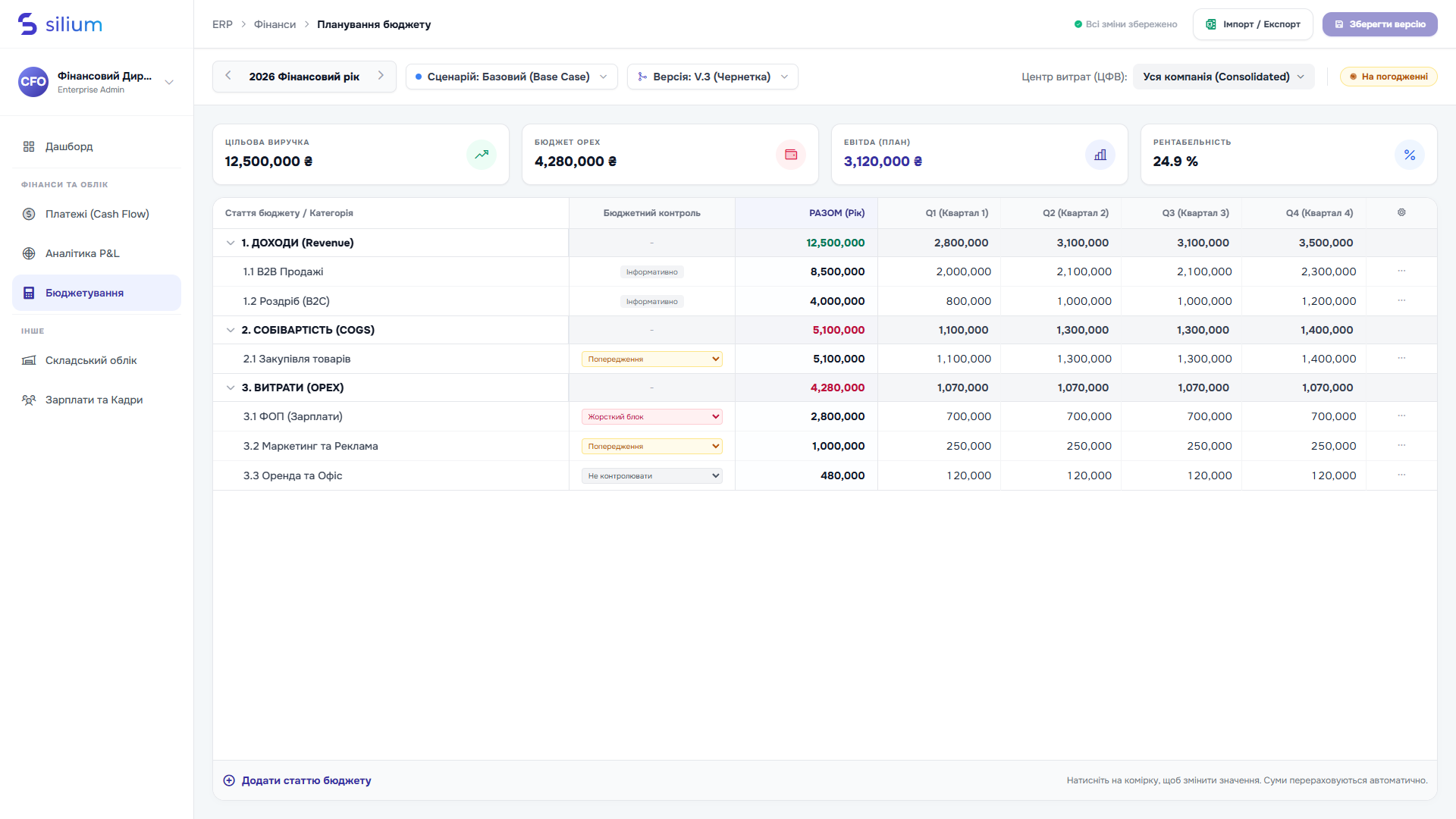The image size is (1456, 819).
Task: Open the Сценарій: Базовий dropdown
Action: pyautogui.click(x=512, y=77)
